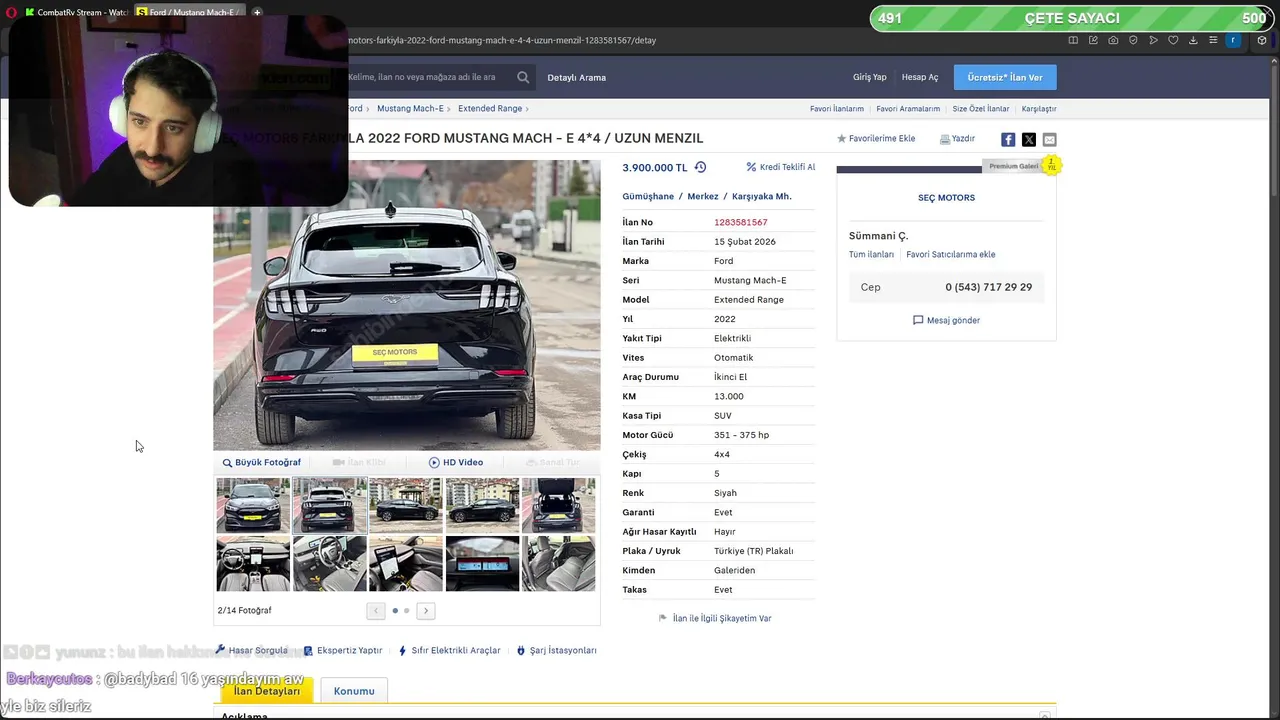Open Büyük Fotoğraf magnifier view
This screenshot has width=1280, height=720.
click(x=261, y=462)
